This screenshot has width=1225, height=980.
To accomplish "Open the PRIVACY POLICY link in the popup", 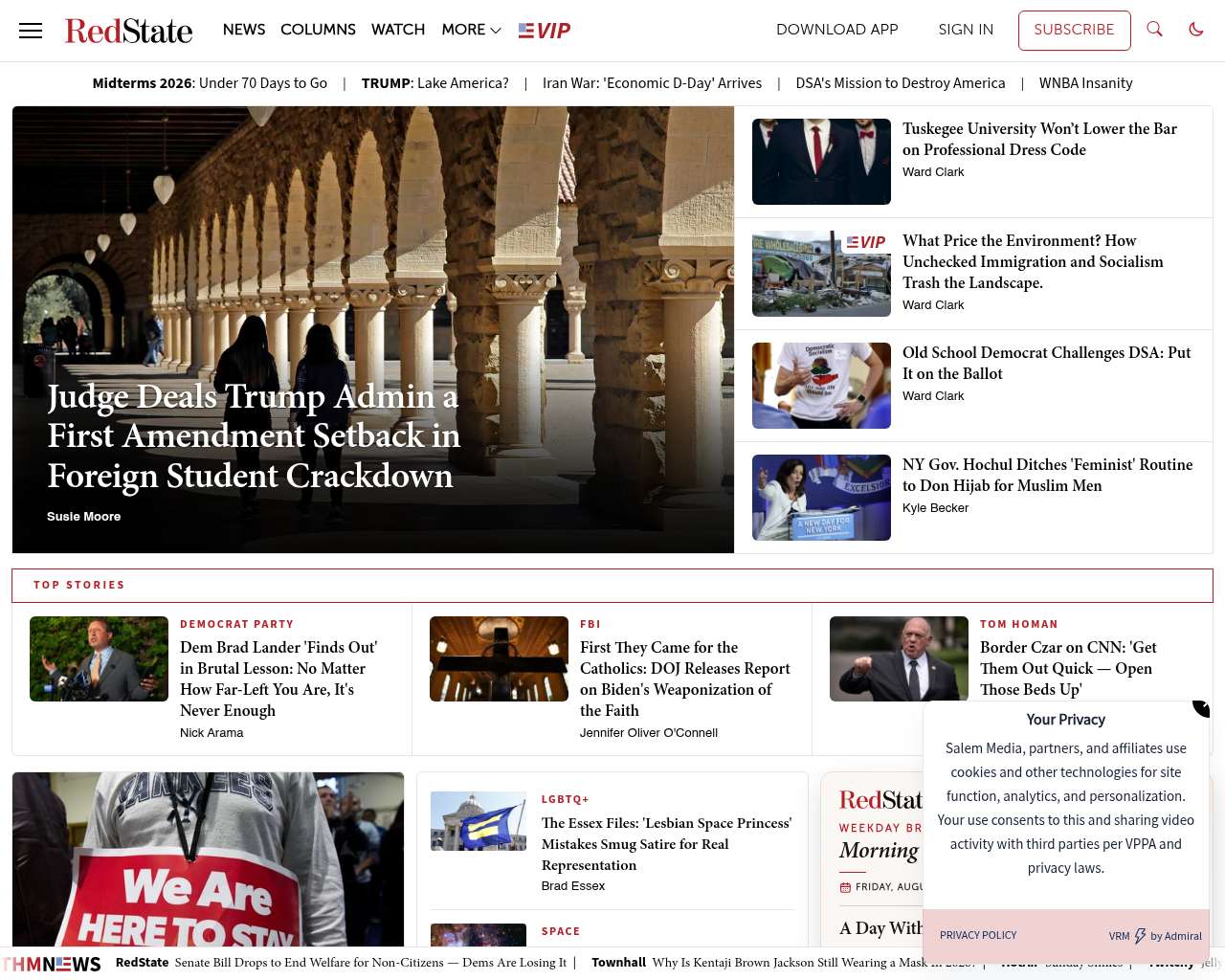I will point(978,935).
